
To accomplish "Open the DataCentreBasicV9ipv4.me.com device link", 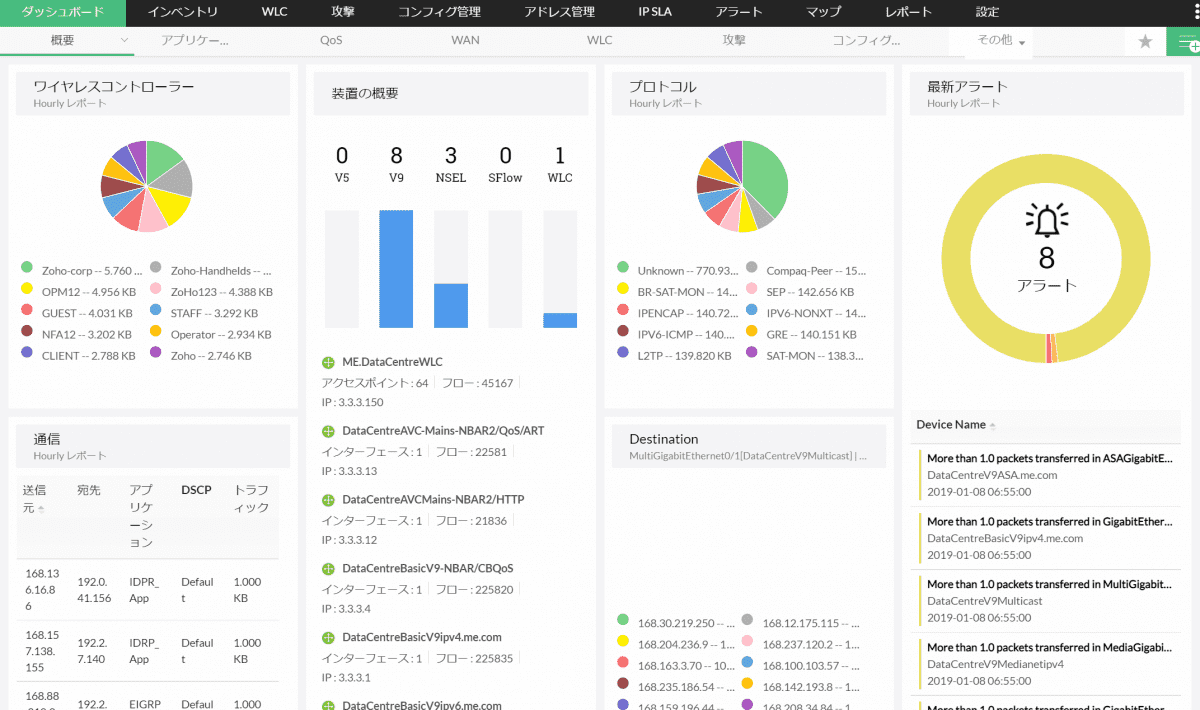I will pyautogui.click(x=422, y=637).
